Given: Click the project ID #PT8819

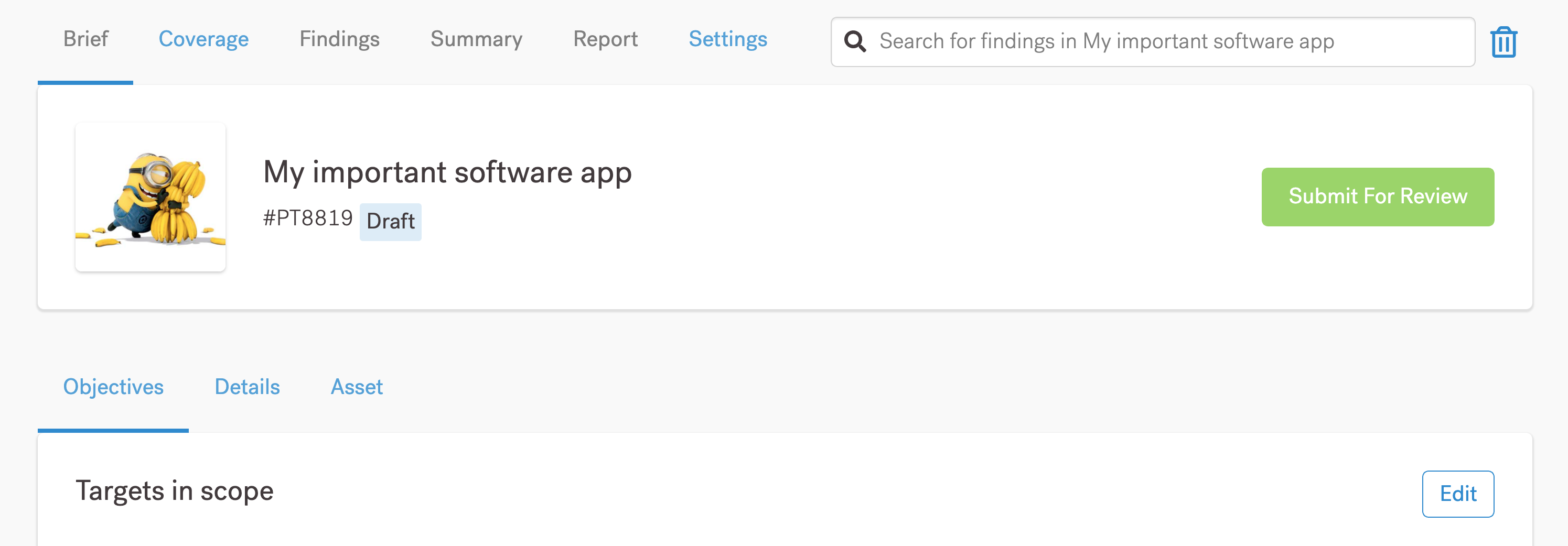Looking at the screenshot, I should (307, 217).
